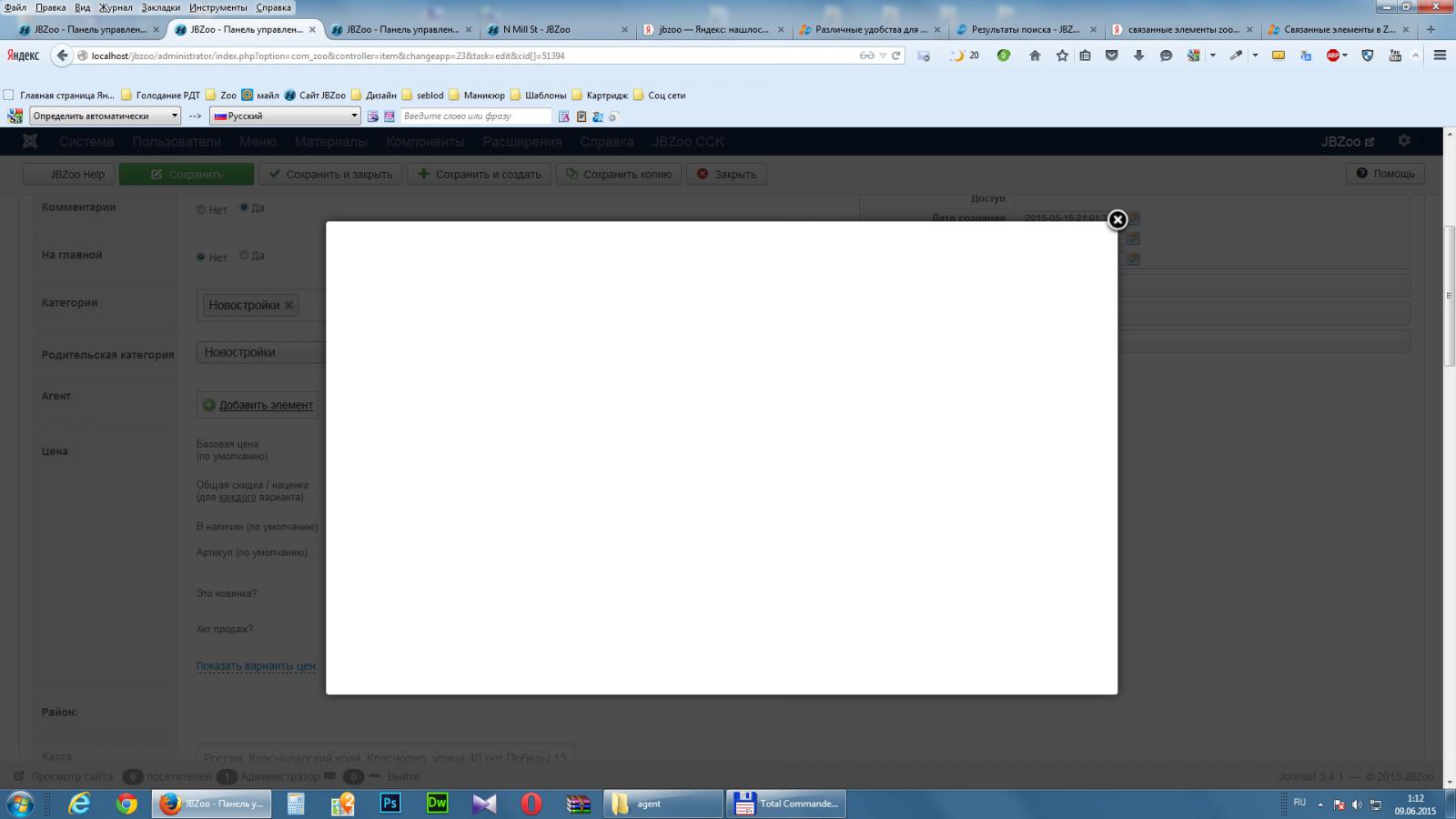The width and height of the screenshot is (1456, 819).
Task: Open the Русский target language dropdown
Action: 286,116
